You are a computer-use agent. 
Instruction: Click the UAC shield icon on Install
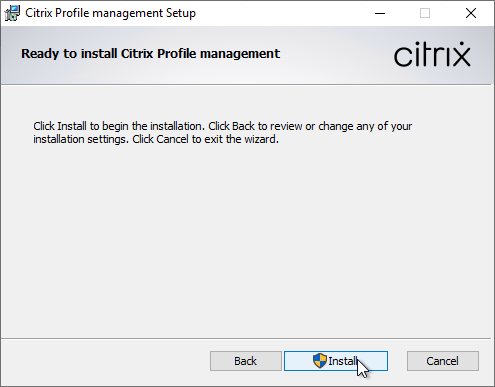(320, 361)
